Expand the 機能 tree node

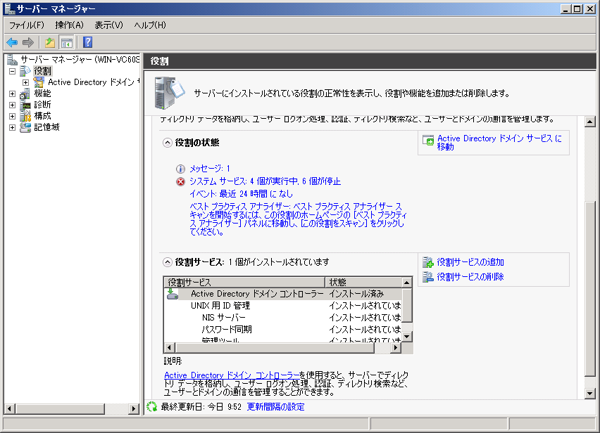coord(12,93)
